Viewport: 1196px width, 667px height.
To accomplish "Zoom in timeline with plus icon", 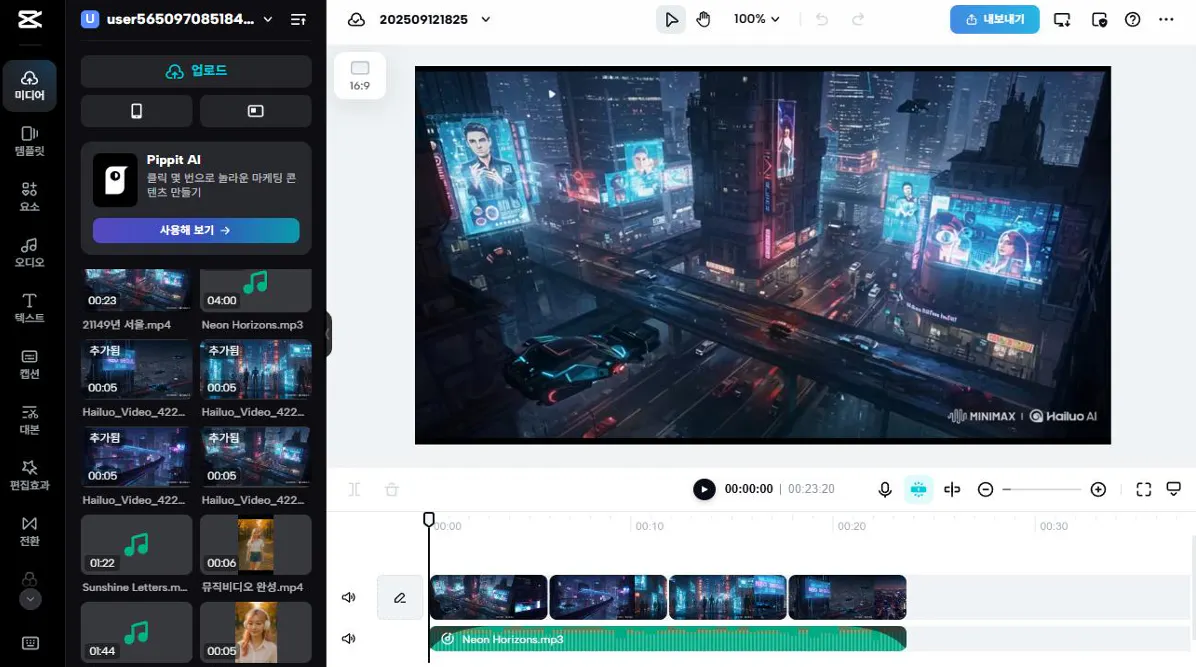I will coord(1098,489).
